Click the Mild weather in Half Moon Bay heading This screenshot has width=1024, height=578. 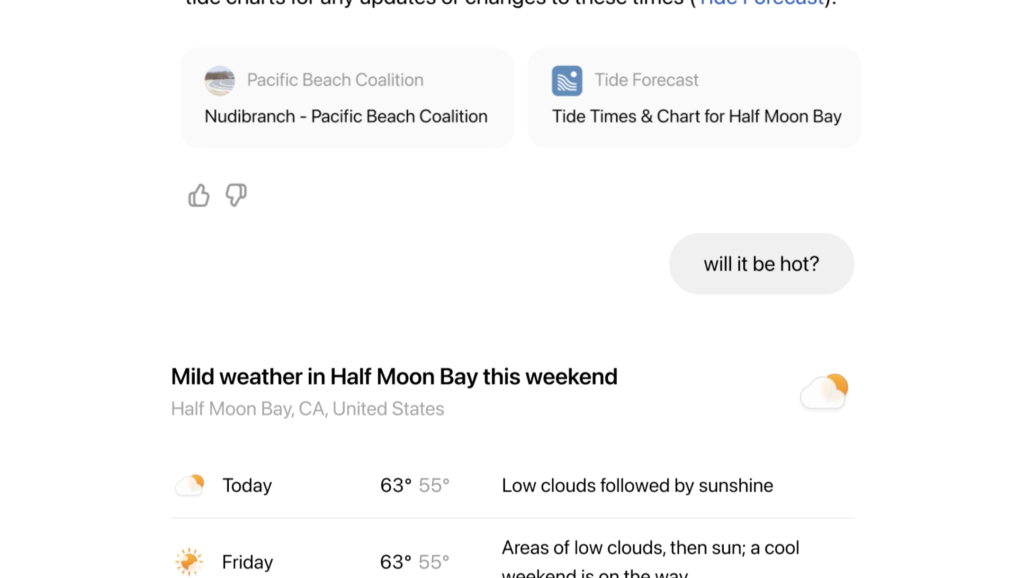point(394,377)
